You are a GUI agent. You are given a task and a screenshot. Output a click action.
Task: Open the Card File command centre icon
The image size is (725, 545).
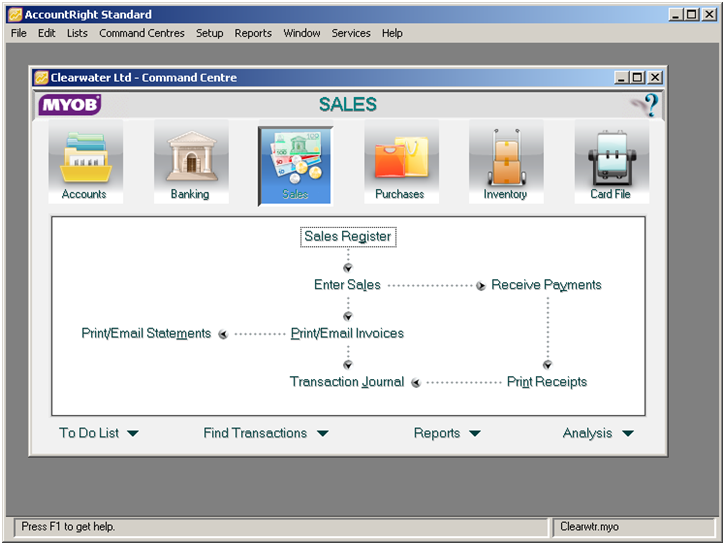611,162
